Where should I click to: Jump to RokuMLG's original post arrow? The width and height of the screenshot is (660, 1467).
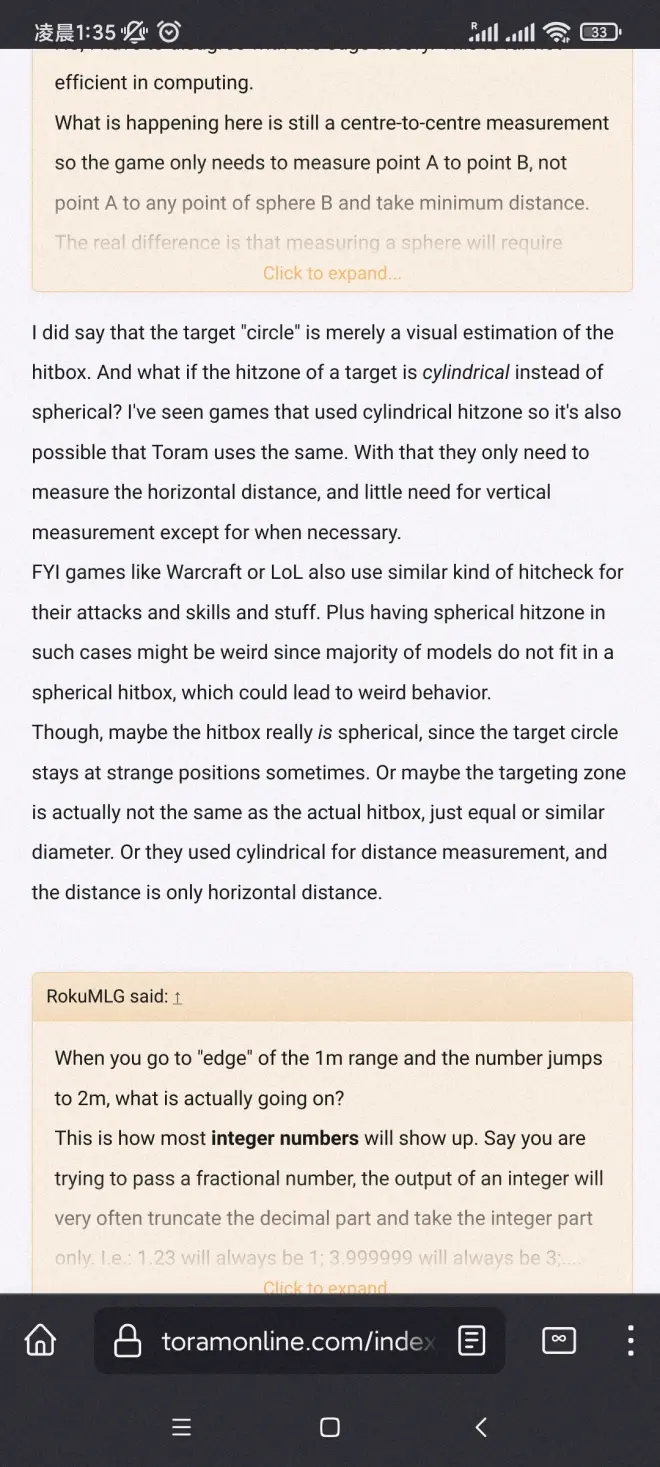coord(177,997)
